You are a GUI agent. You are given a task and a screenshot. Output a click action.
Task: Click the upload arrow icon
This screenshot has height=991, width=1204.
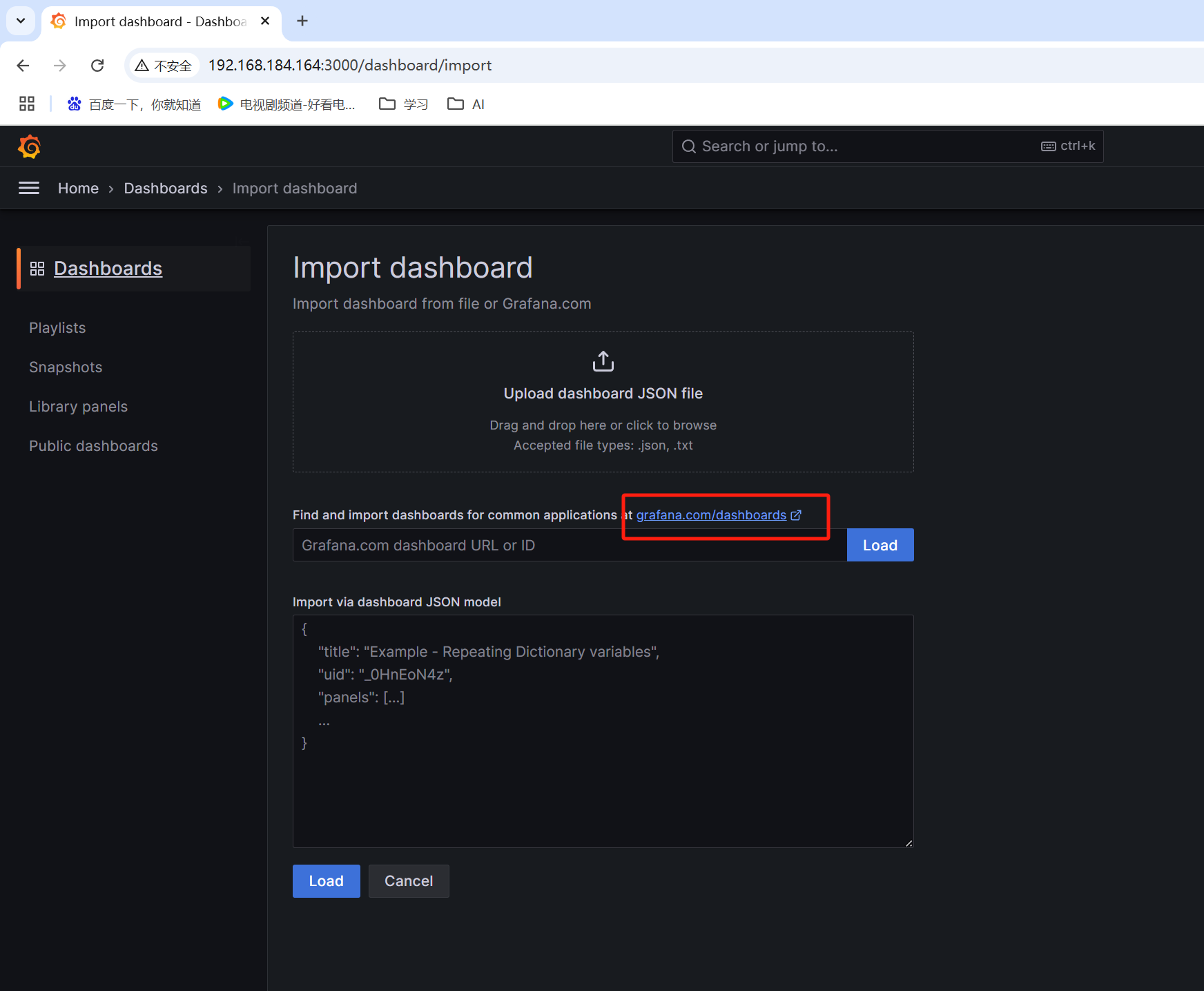[603, 361]
